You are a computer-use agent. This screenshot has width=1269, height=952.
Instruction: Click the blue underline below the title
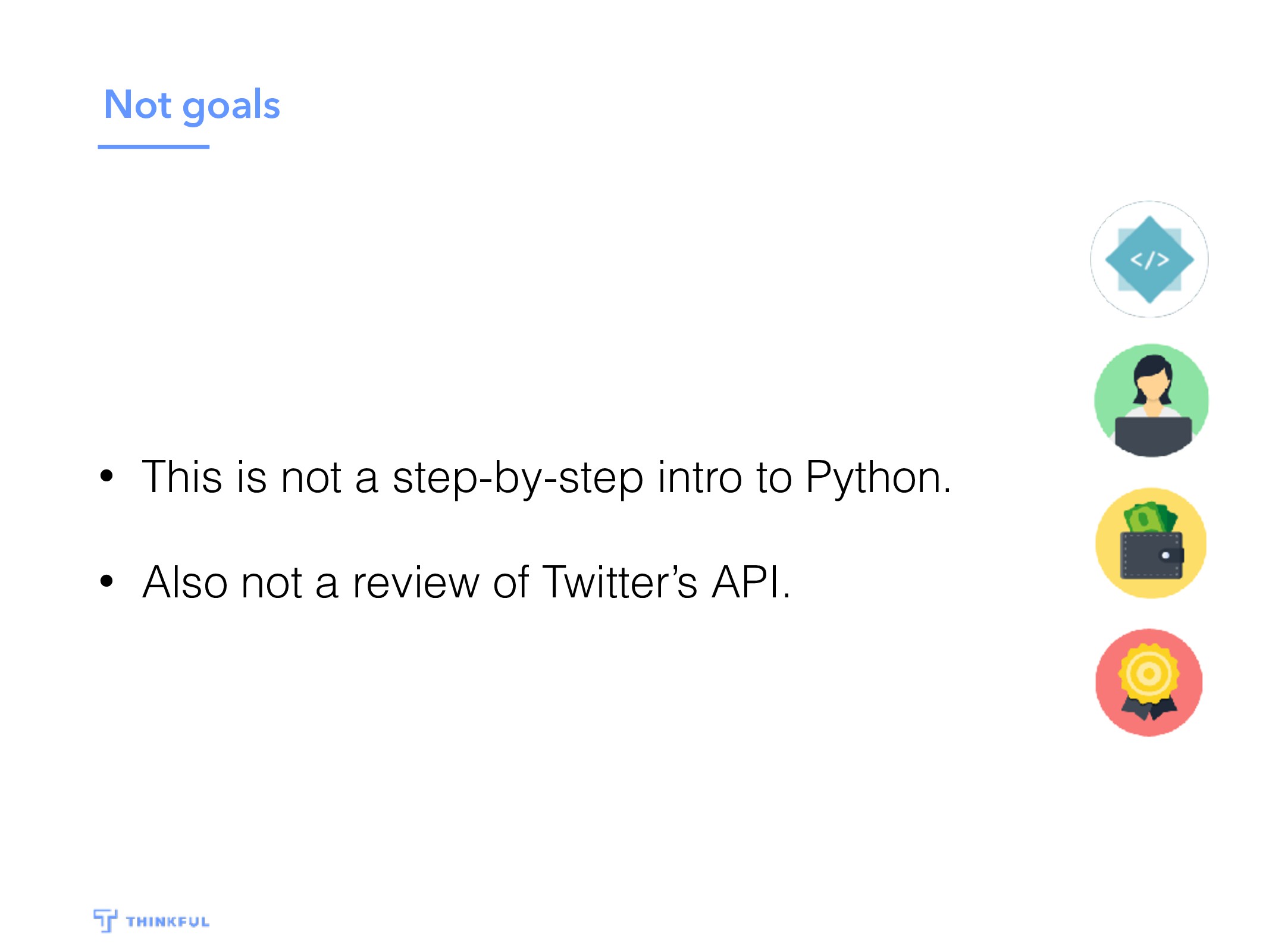coord(153,146)
